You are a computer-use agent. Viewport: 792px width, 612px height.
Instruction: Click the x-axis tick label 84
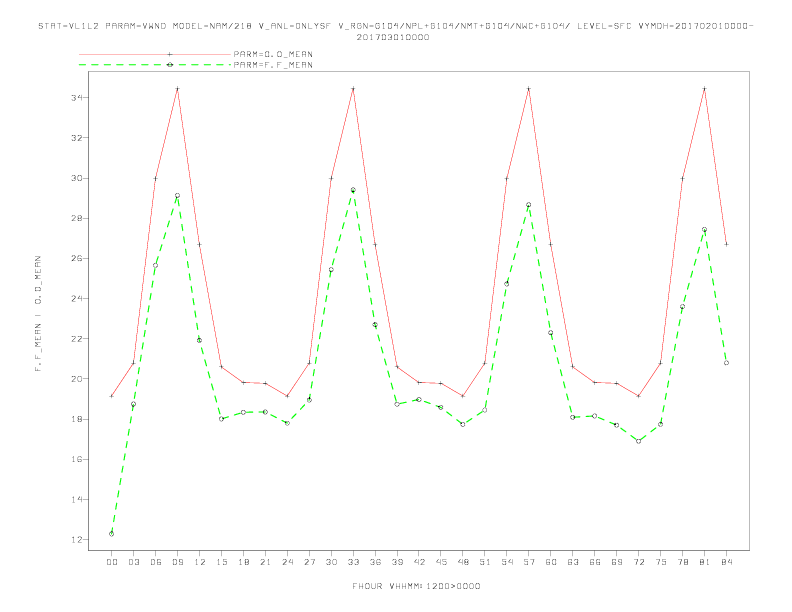pos(726,562)
